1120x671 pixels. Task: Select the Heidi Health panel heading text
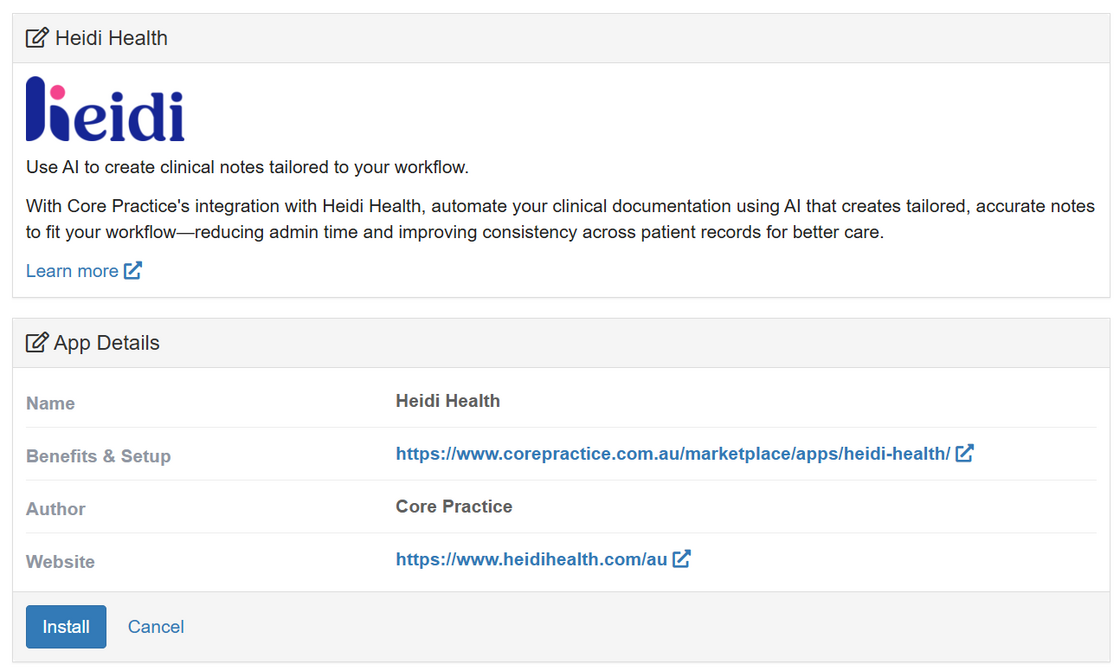coord(111,39)
